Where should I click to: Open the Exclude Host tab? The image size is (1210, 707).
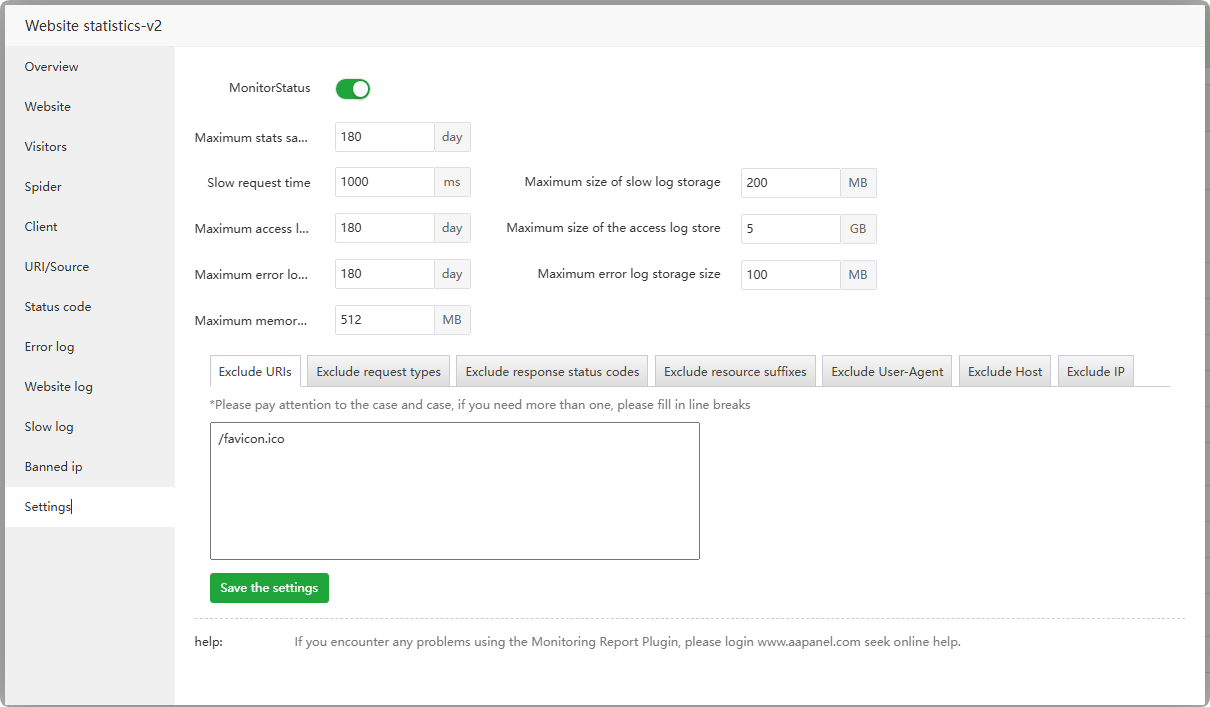click(x=1005, y=372)
